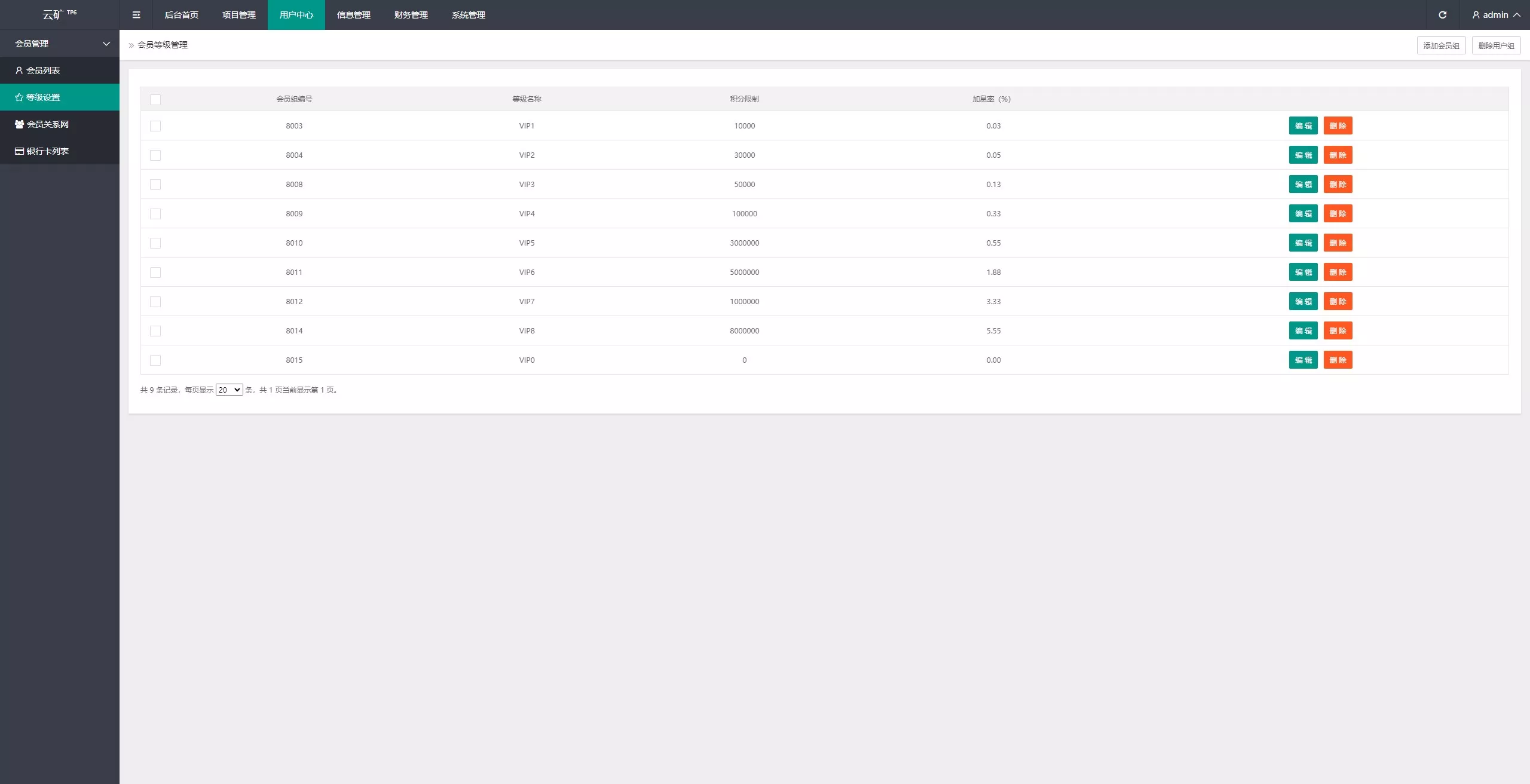Tick the checkbox for group 8003
This screenshot has width=1530, height=784.
click(155, 126)
